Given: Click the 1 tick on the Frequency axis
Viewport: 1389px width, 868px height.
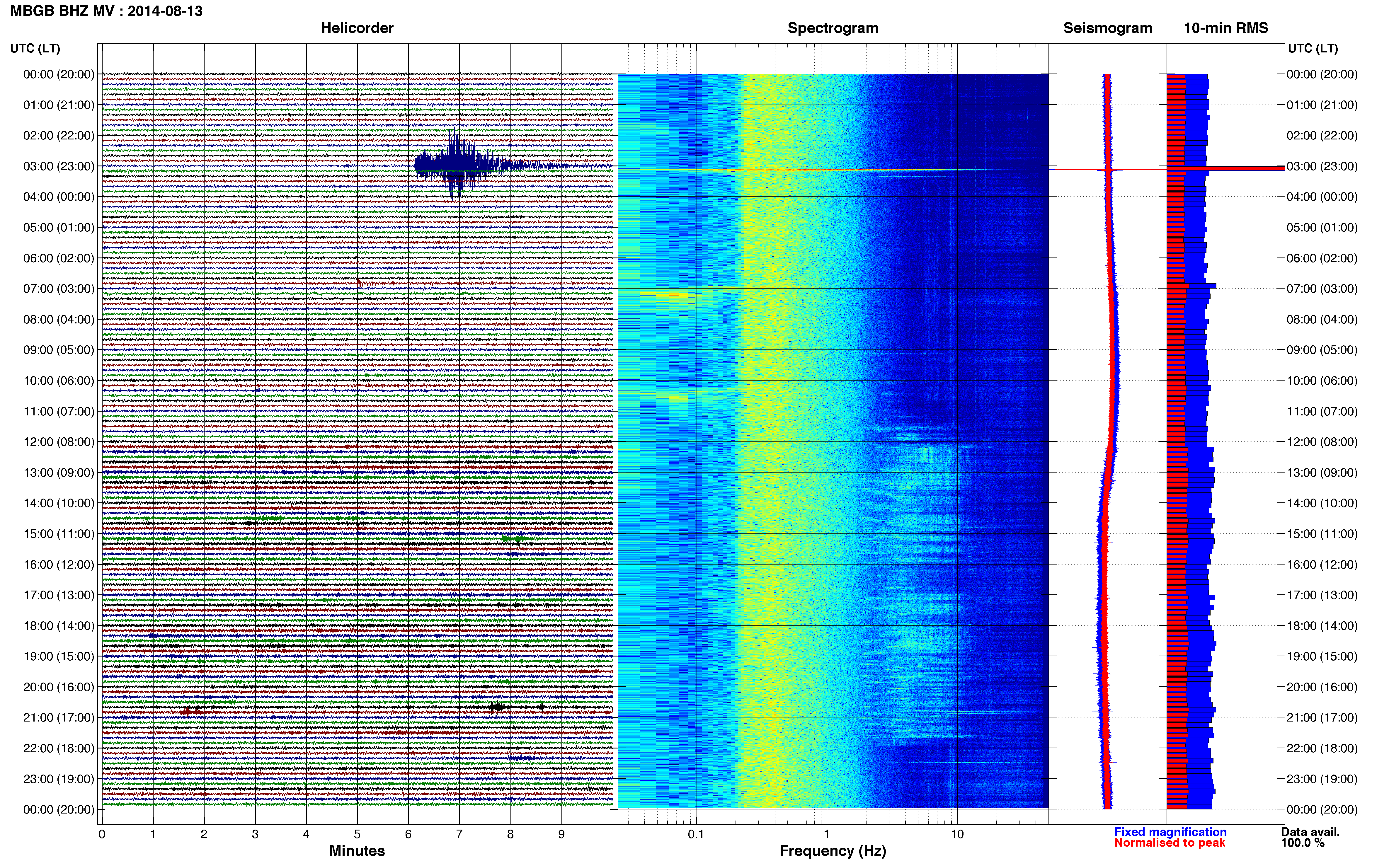Looking at the screenshot, I should 826,835.
